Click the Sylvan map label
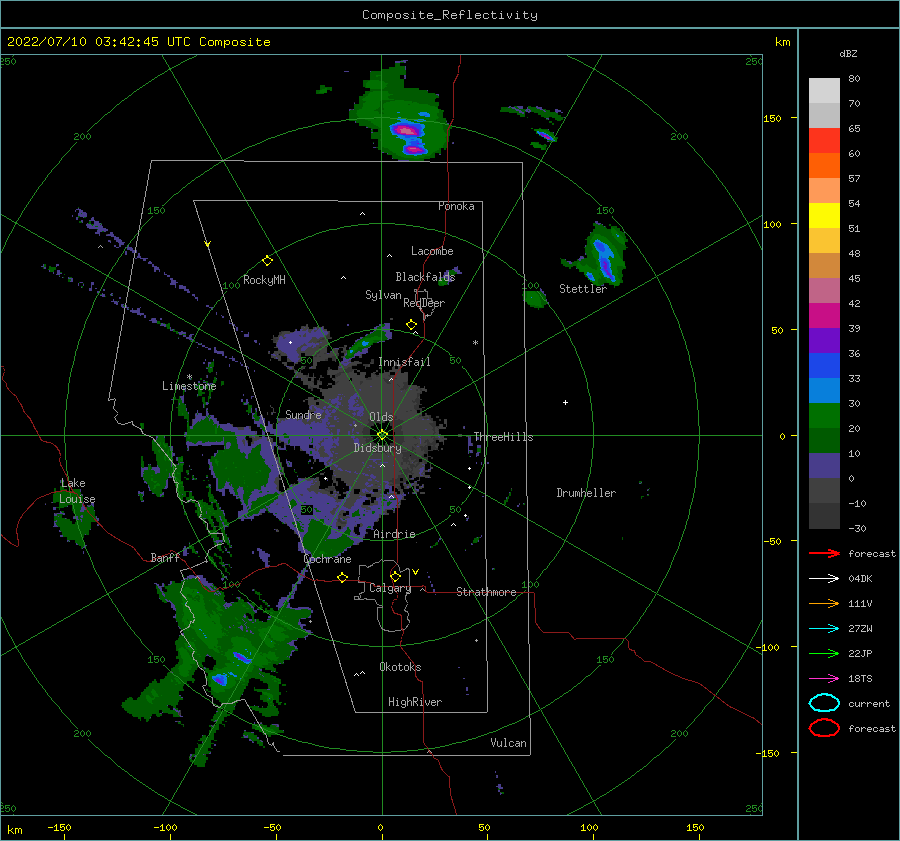900x841 pixels. (x=383, y=295)
